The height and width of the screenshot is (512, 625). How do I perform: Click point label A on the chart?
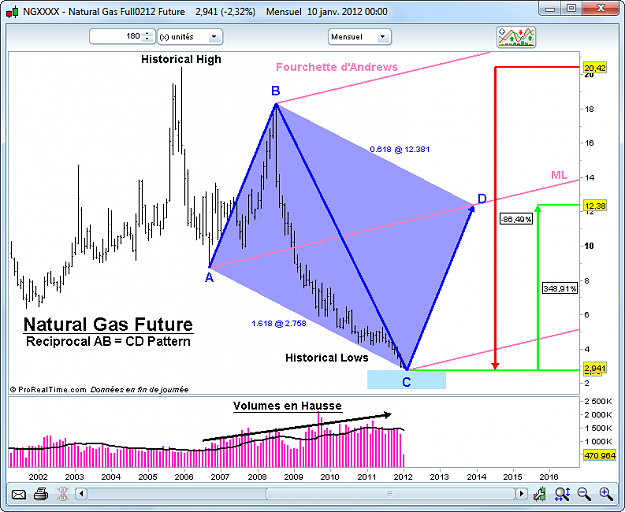(x=209, y=278)
